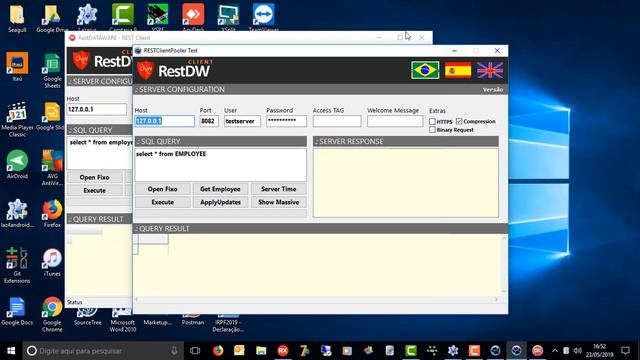Screen dimensions: 640x360
Task: Open the Lazarus desktop shortcut
Action: 87,18
